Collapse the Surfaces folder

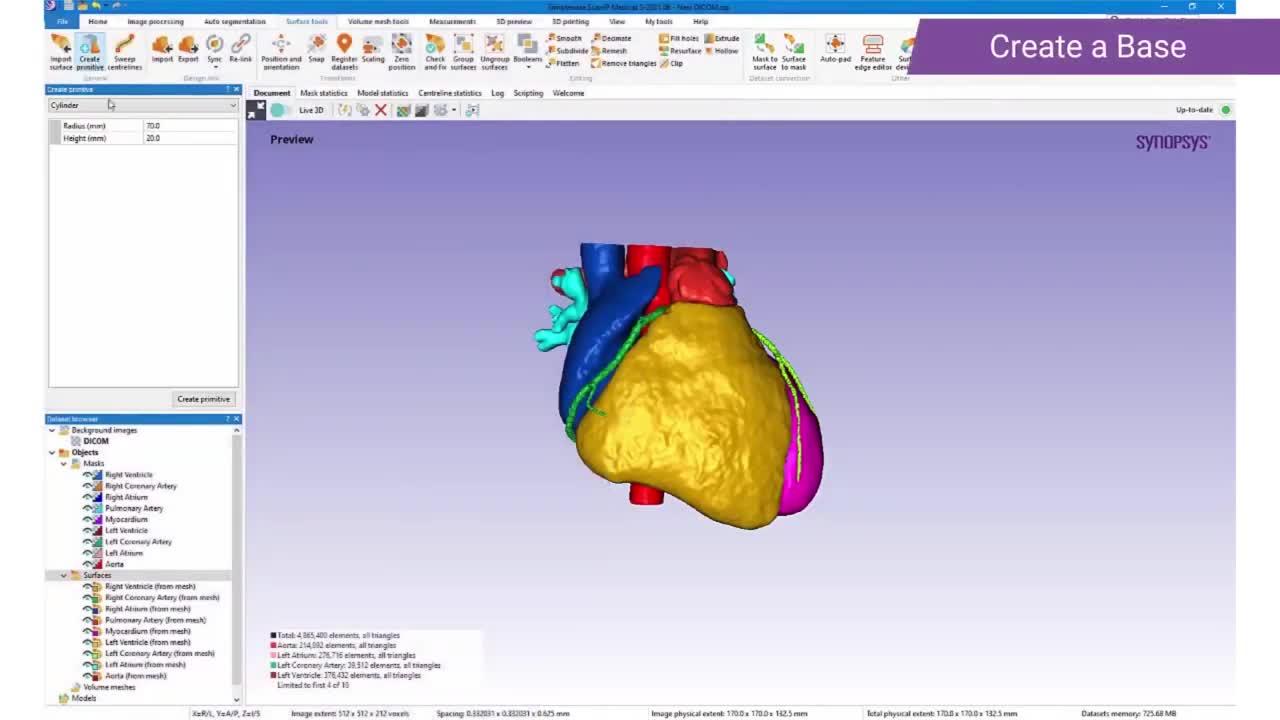(63, 575)
